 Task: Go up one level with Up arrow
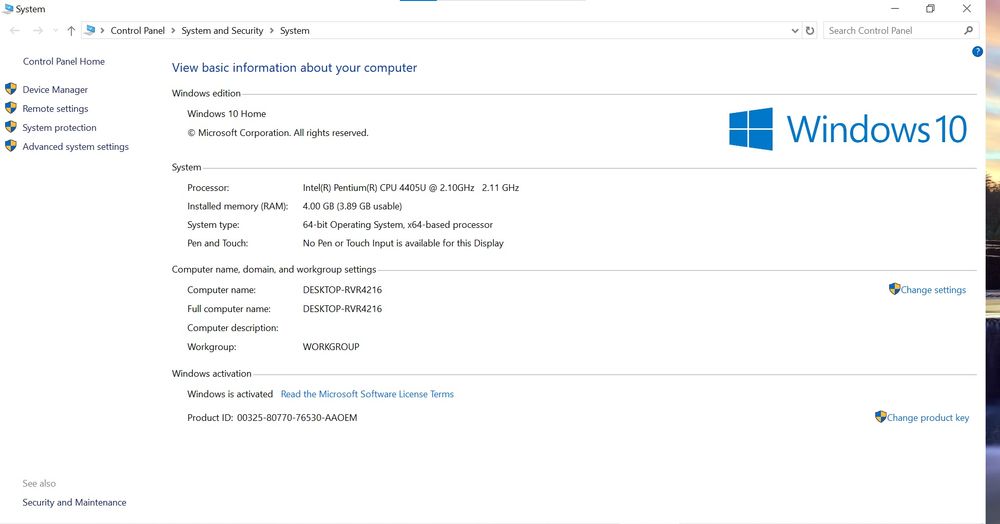click(71, 31)
